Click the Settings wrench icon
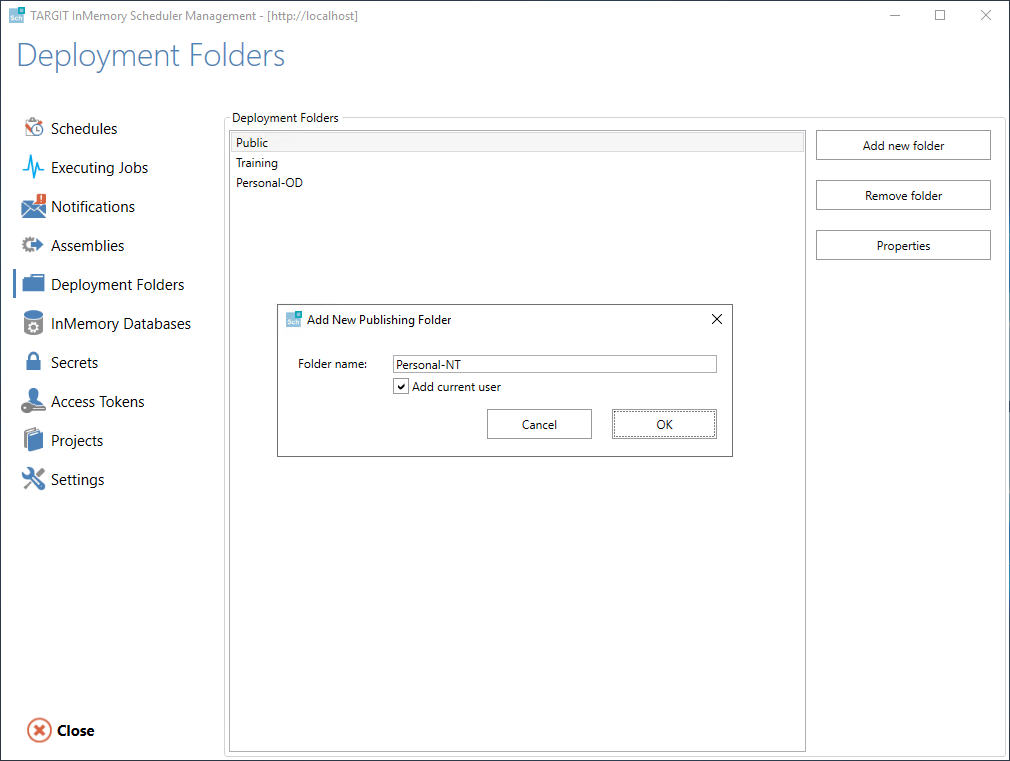This screenshot has width=1010, height=761. pyautogui.click(x=33, y=479)
